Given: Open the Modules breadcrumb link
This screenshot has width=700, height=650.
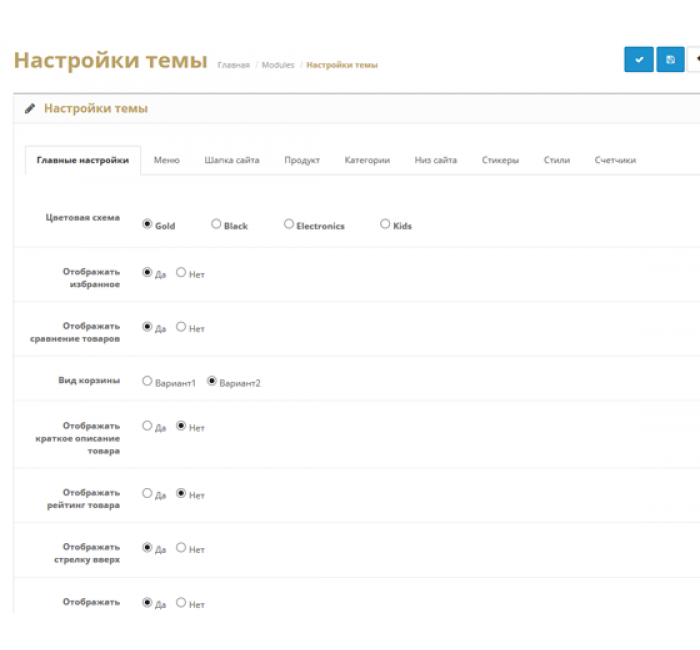Looking at the screenshot, I should (278, 65).
